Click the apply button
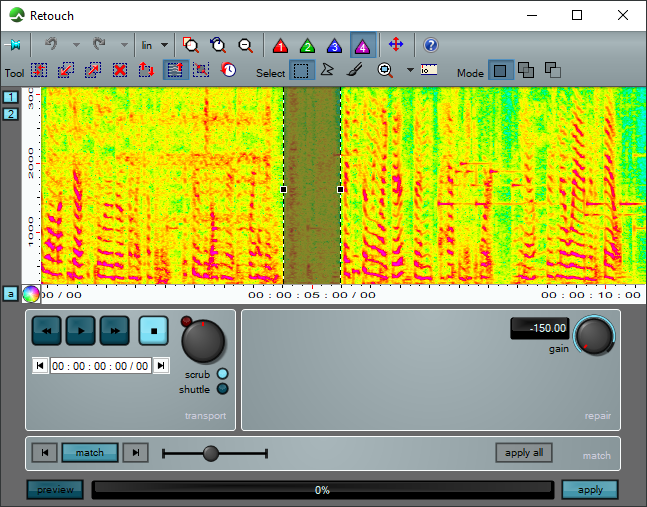The width and height of the screenshot is (647, 507). (590, 490)
